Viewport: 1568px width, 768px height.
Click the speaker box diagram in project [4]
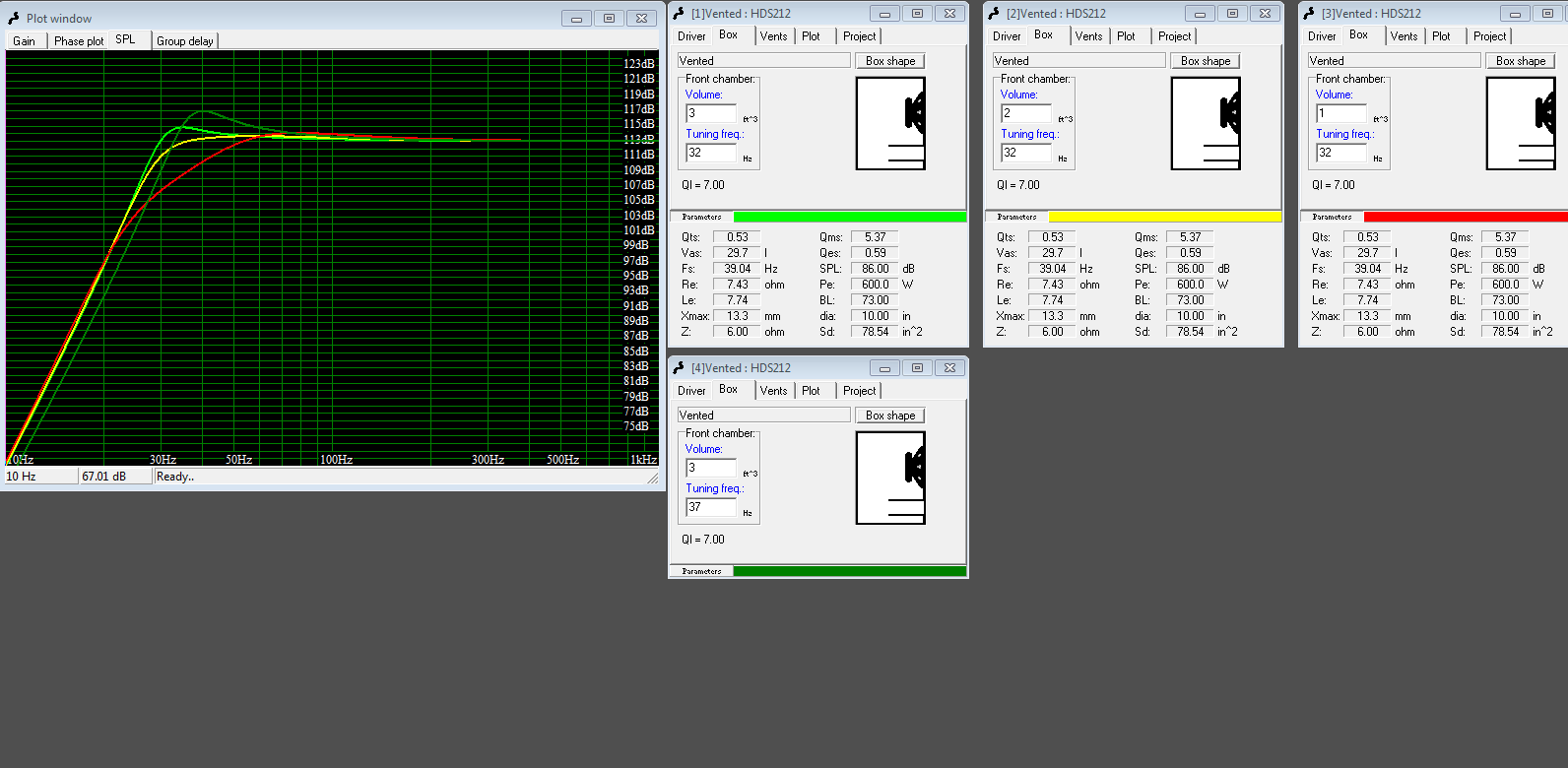890,479
